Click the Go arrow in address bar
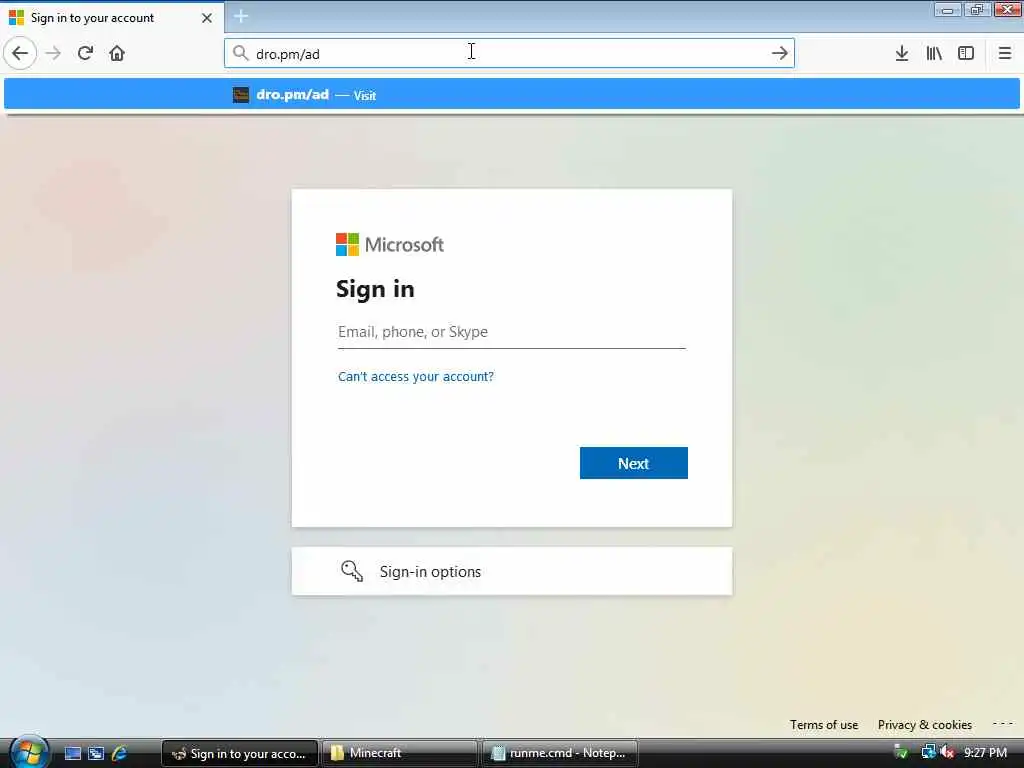 [x=779, y=53]
